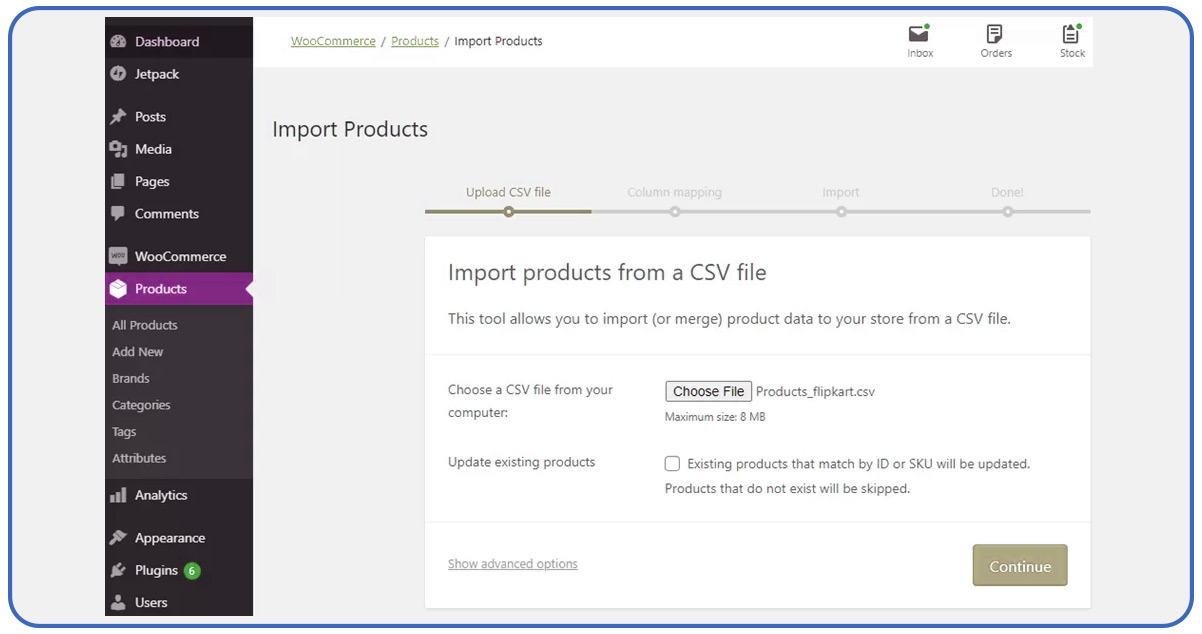The height and width of the screenshot is (634, 1202).
Task: Open the Media menu item
Action: click(x=179, y=149)
